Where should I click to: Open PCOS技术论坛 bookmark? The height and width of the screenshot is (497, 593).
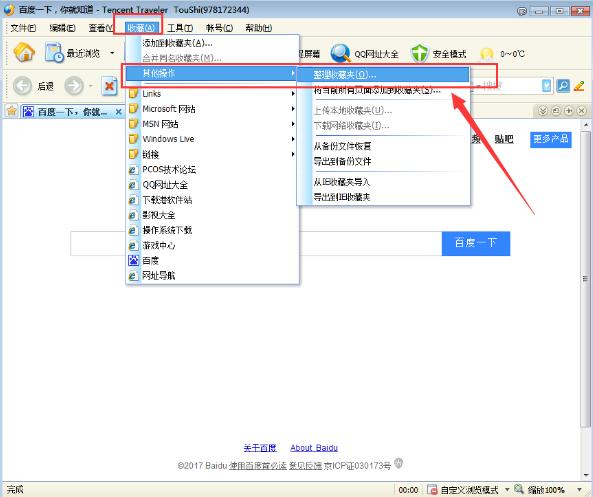pos(212,170)
